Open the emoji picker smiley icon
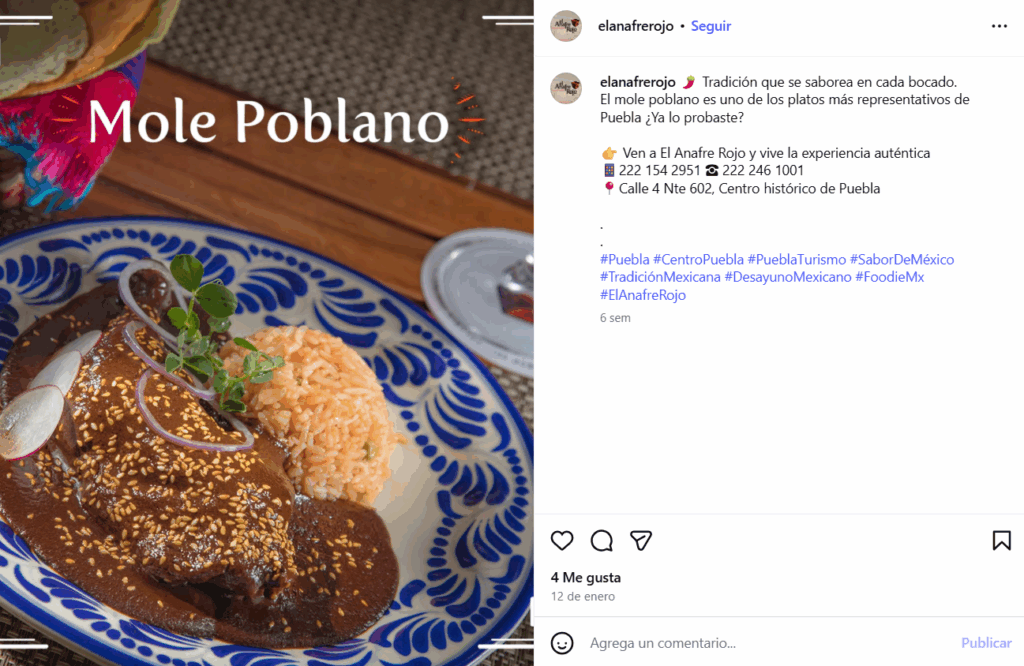 [562, 643]
